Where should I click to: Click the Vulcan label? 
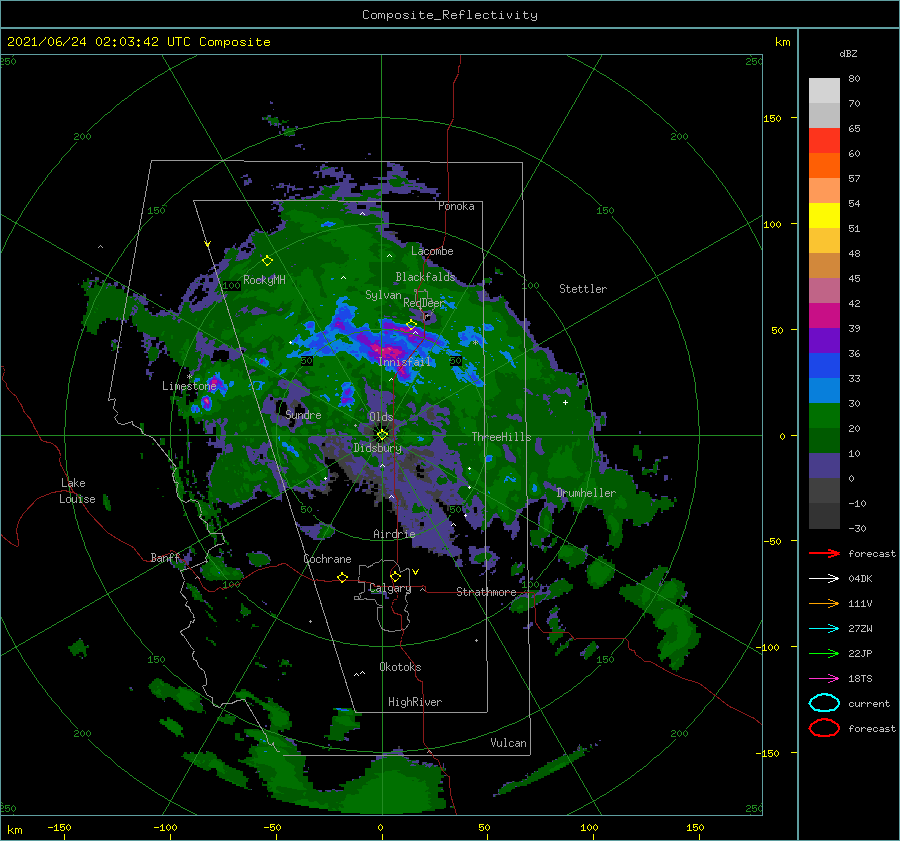508,743
